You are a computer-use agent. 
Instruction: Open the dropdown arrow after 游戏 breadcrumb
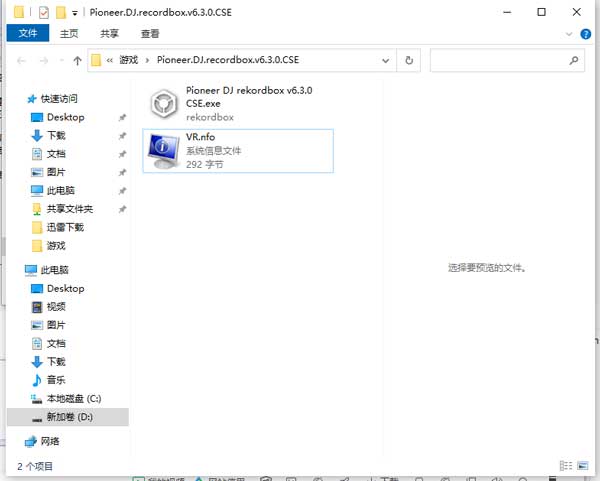[x=147, y=60]
